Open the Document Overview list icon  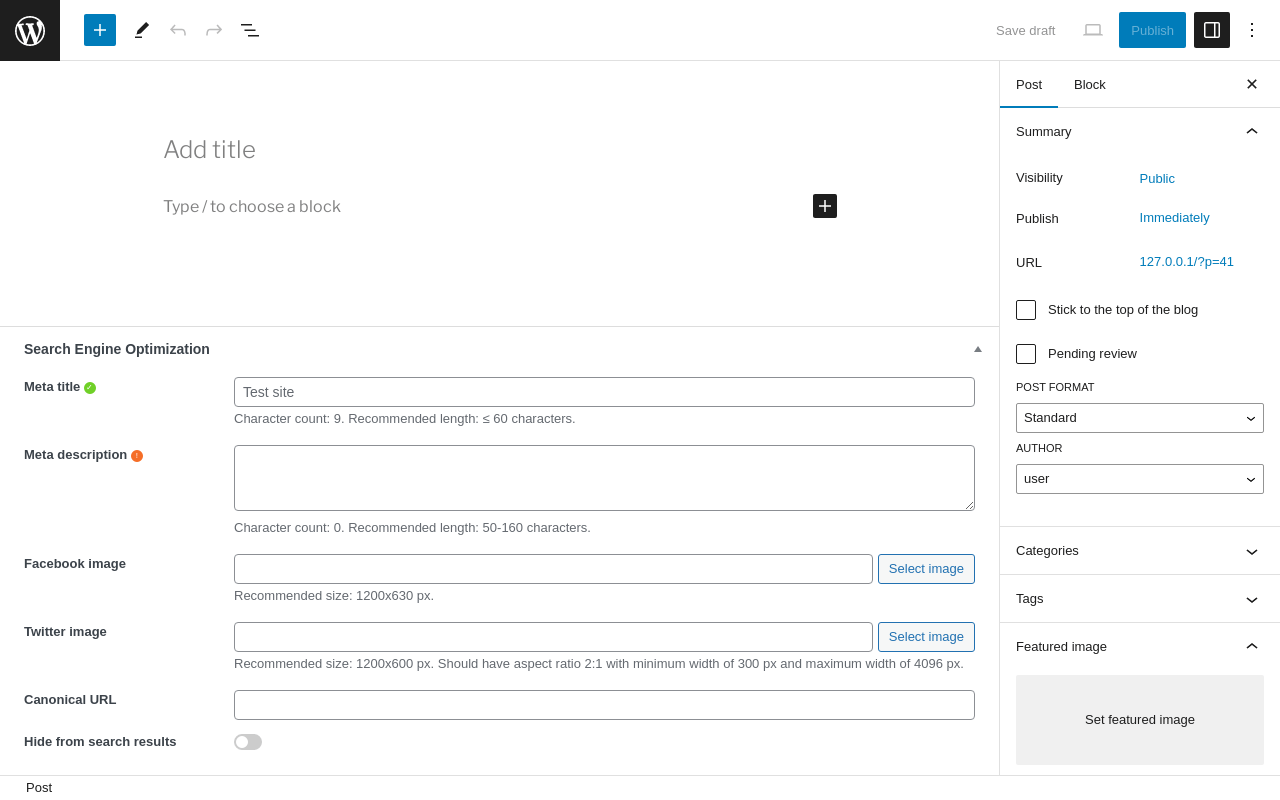(x=250, y=30)
